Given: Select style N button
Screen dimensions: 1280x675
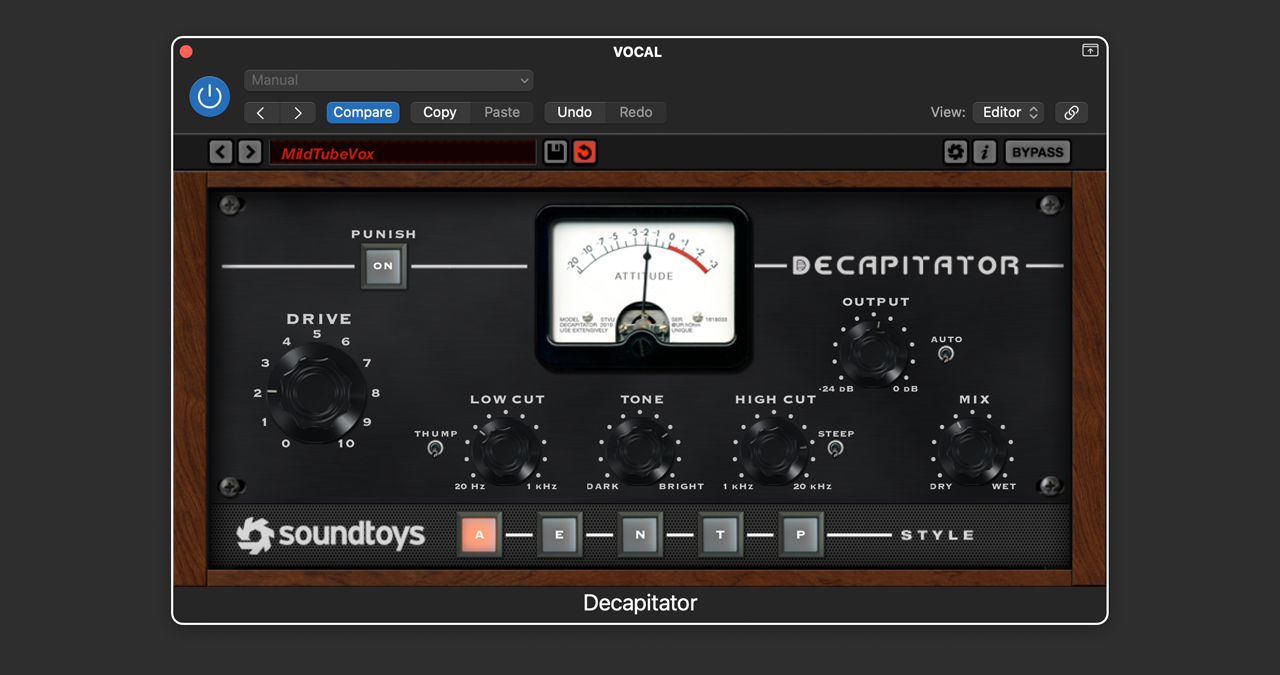Looking at the screenshot, I should point(640,535).
